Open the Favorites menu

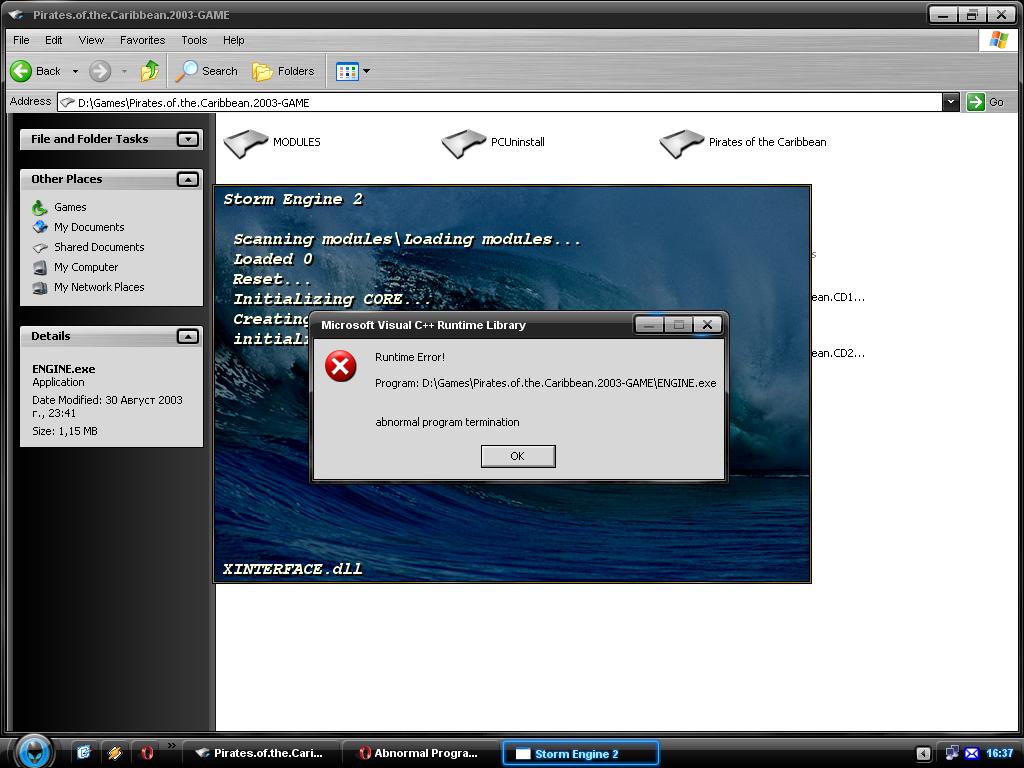point(142,40)
